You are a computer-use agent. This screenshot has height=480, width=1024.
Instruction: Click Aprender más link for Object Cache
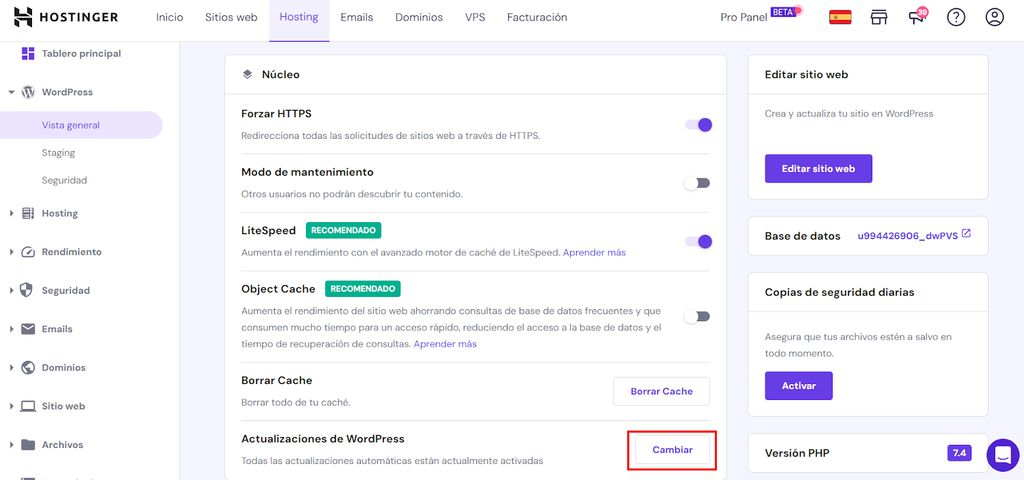click(445, 344)
